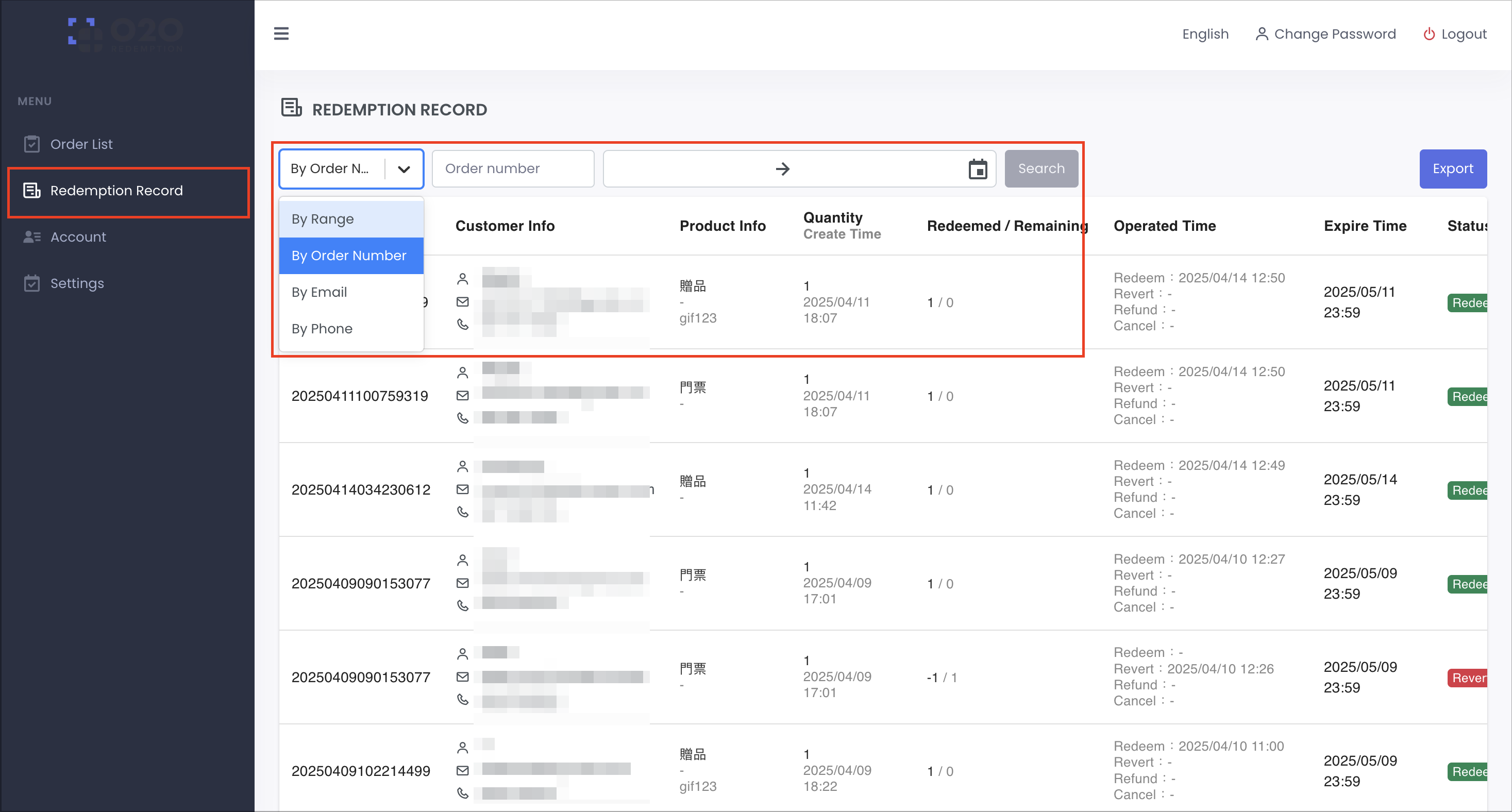Click email icon in order 20250409102214499 row

coord(463,770)
